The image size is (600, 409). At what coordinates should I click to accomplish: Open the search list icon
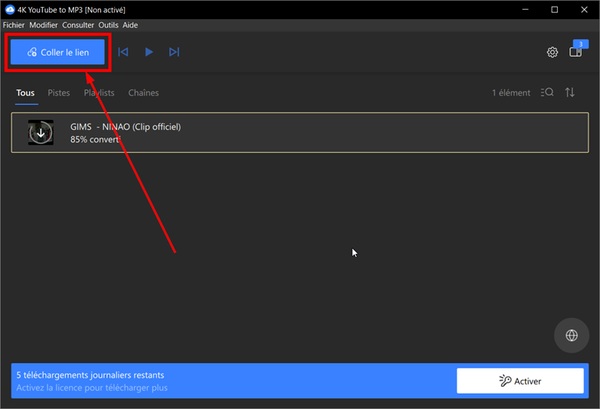tap(547, 92)
